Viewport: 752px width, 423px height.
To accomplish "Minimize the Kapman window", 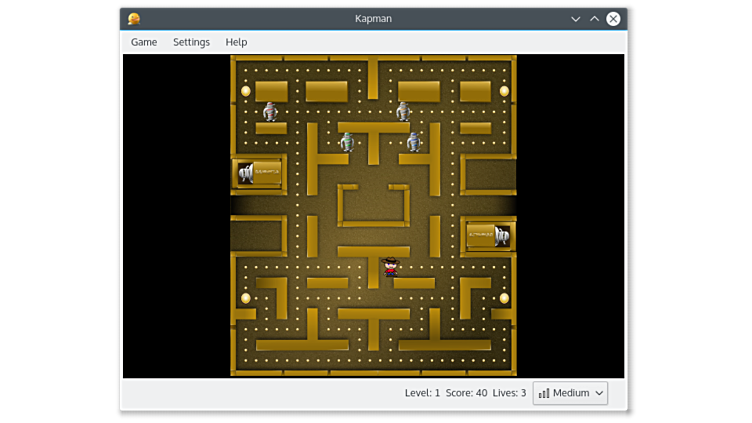I will [575, 18].
